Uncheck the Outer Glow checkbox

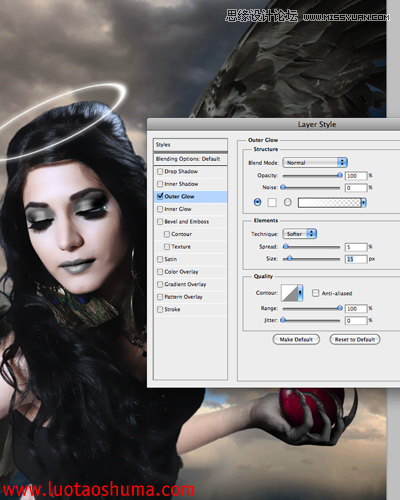pos(160,196)
